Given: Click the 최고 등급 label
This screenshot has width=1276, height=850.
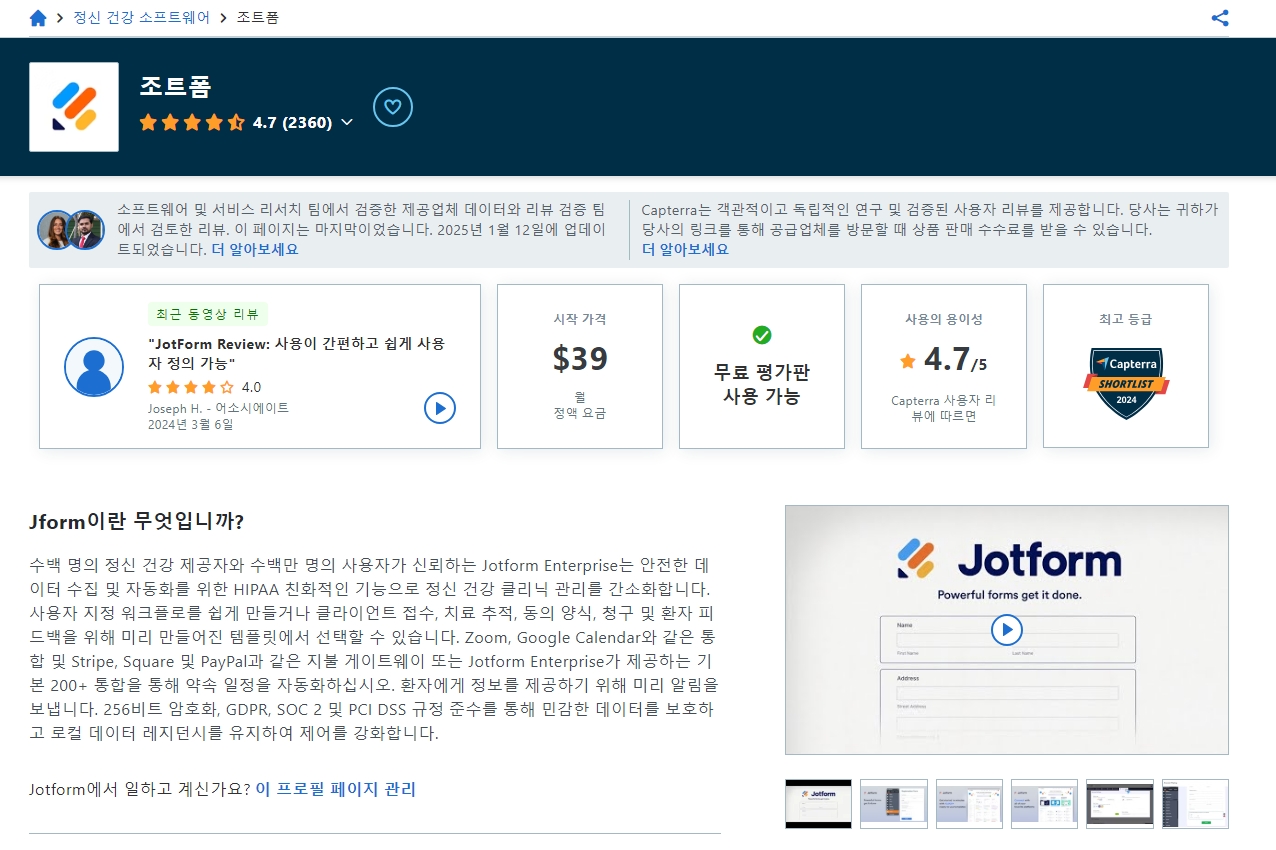Looking at the screenshot, I should (1126, 319).
